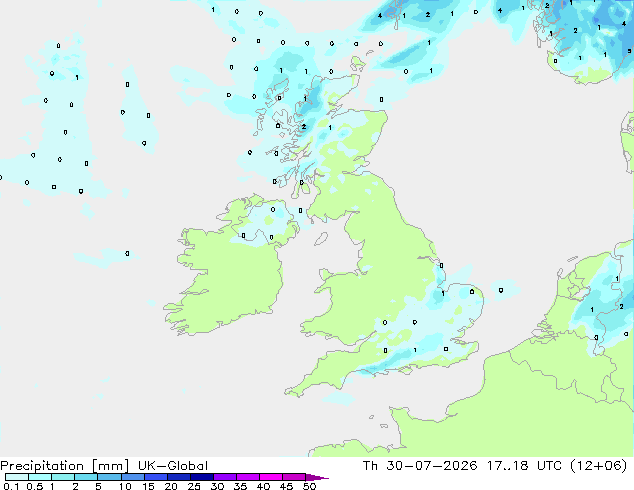The height and width of the screenshot is (490, 634).
Task: Click the 'UK-Global' model name label
Action: tap(173, 466)
